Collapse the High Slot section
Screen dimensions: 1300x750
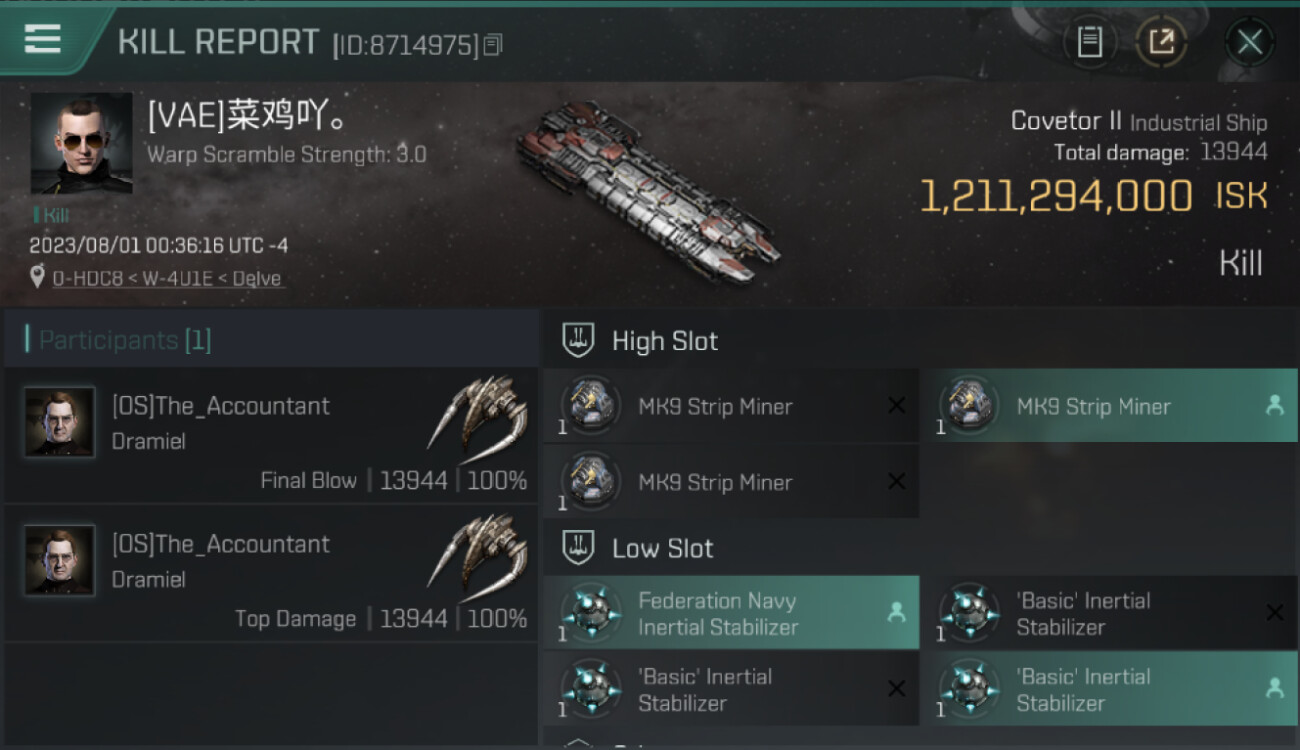tap(578, 340)
